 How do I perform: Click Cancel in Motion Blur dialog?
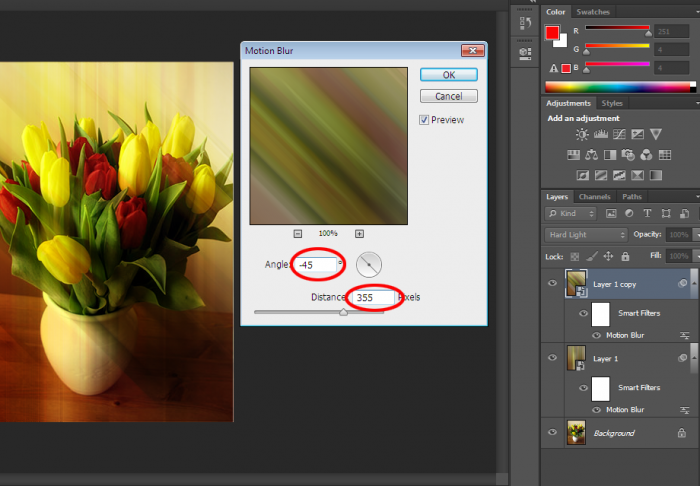click(449, 96)
